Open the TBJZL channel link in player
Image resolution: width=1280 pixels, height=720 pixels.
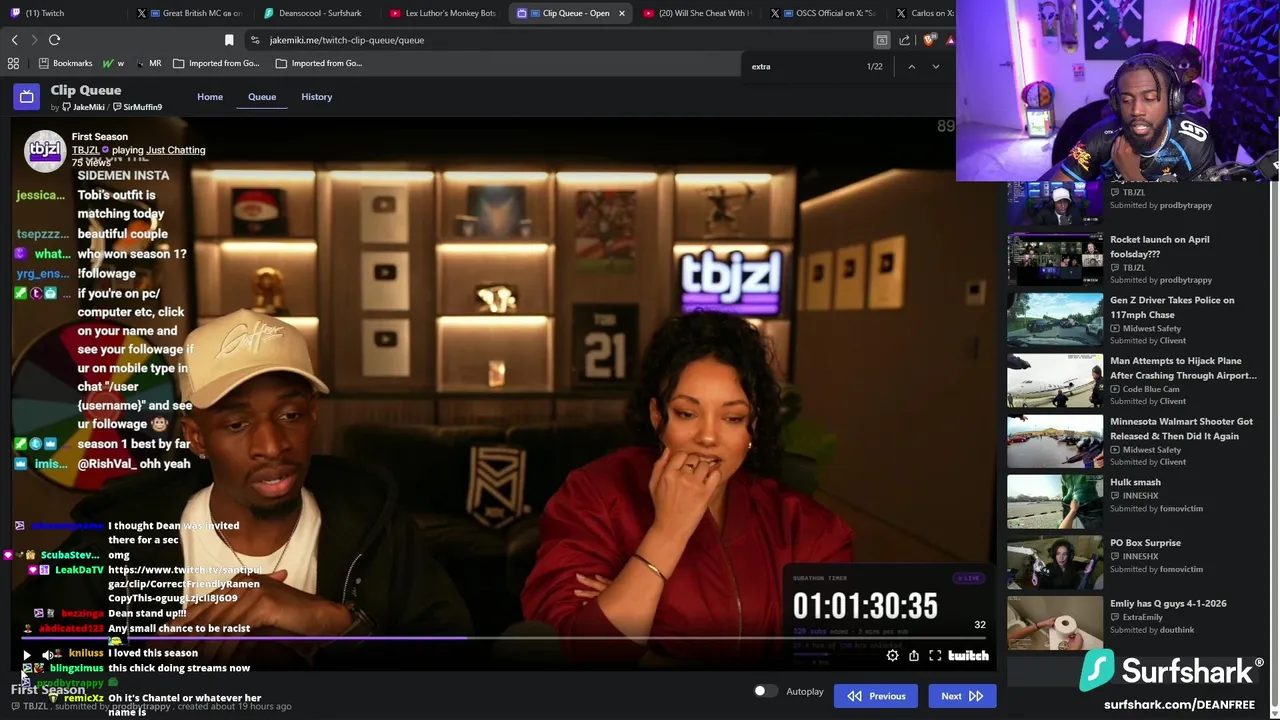[x=85, y=150]
